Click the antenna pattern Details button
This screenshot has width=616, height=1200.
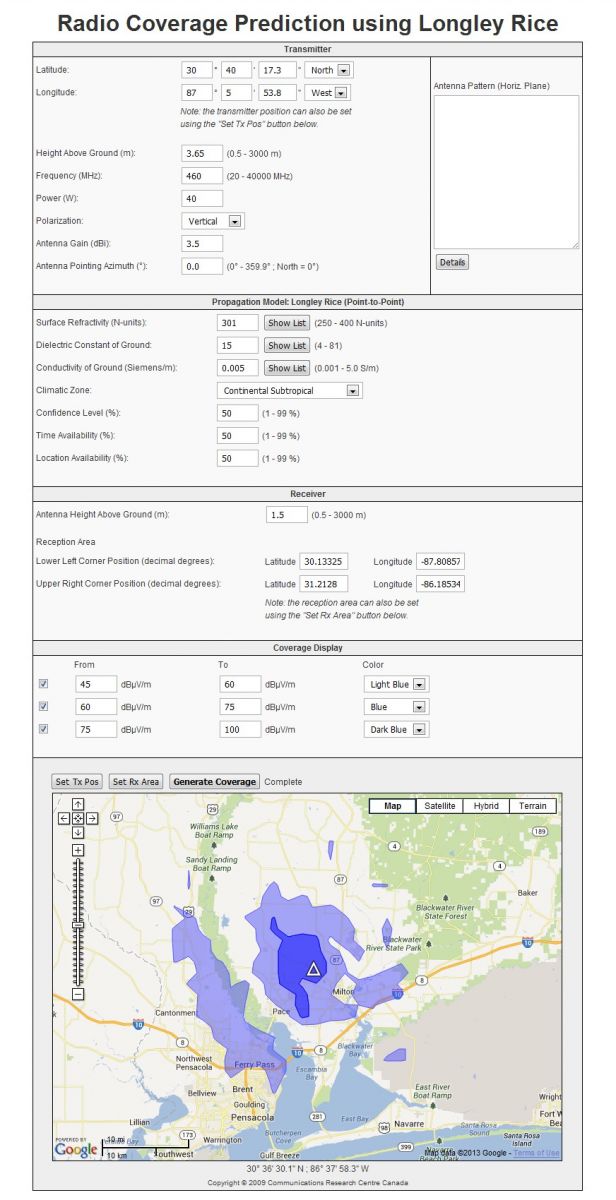pos(452,262)
